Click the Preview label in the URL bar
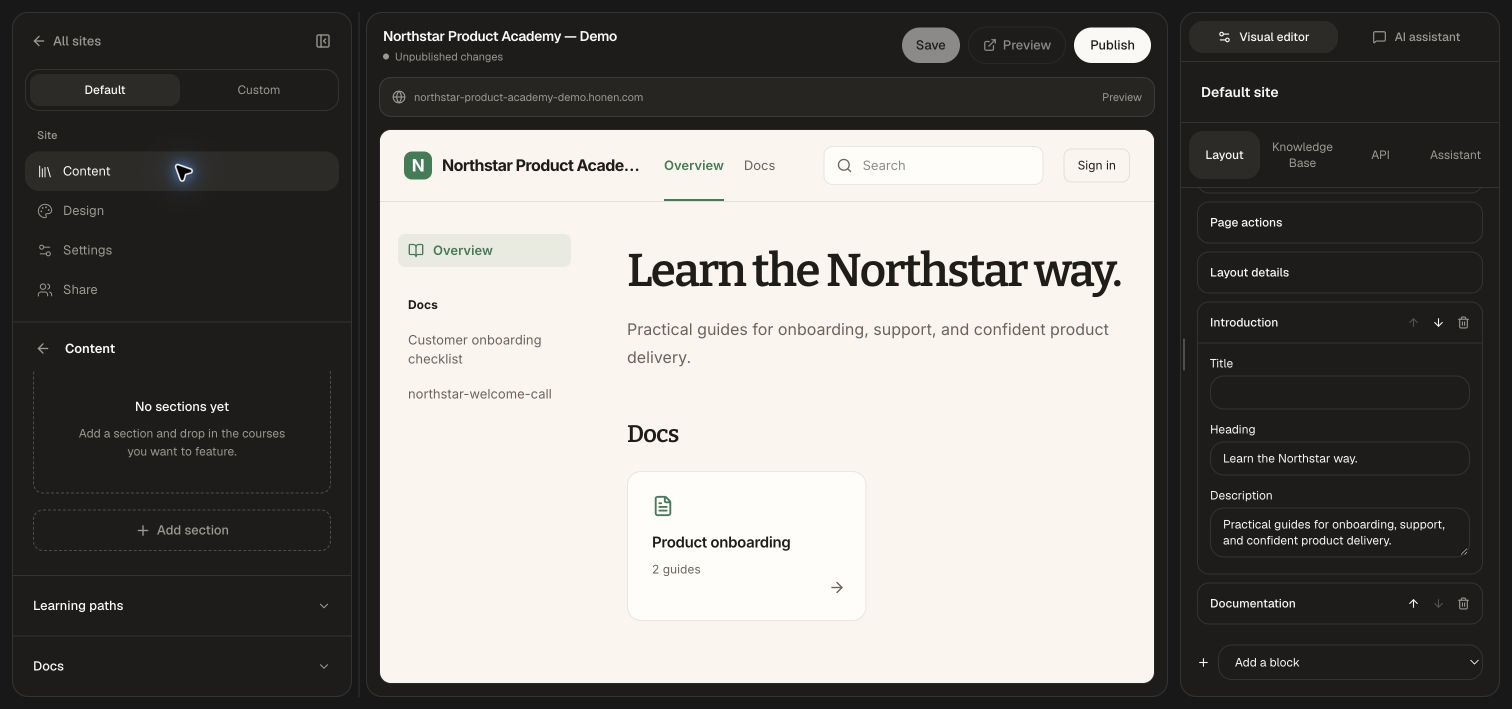The image size is (1512, 709). click(1122, 98)
